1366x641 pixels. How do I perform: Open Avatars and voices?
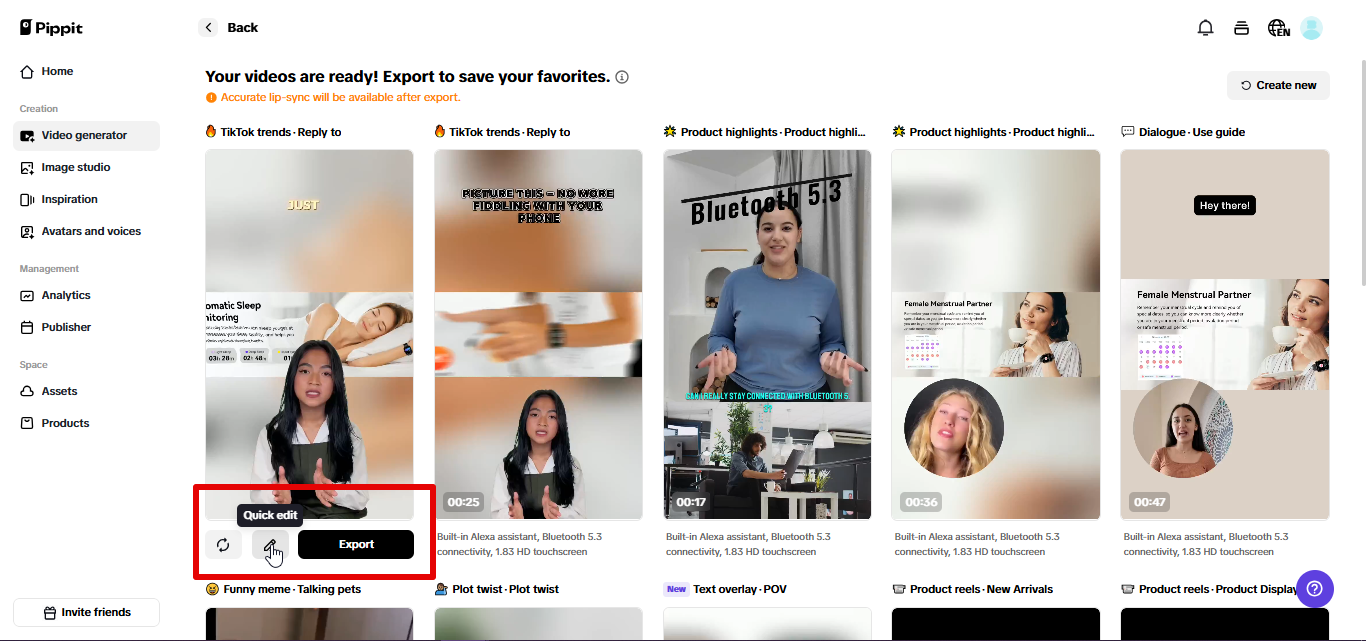click(92, 231)
